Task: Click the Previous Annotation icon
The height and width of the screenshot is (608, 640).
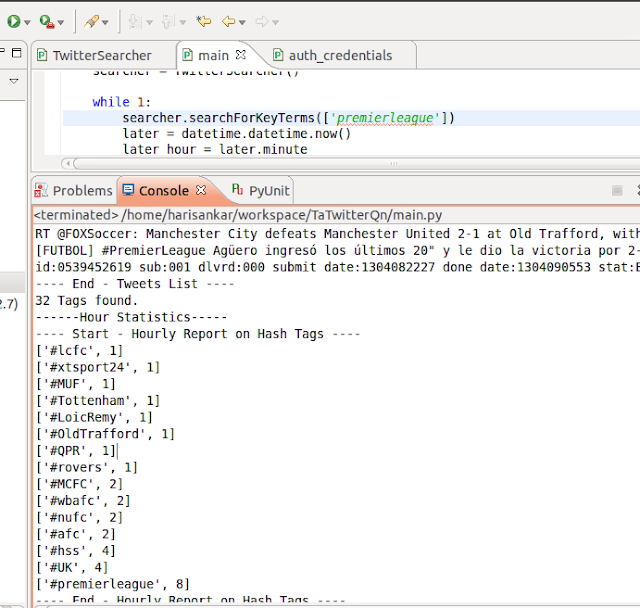Action: 168,21
